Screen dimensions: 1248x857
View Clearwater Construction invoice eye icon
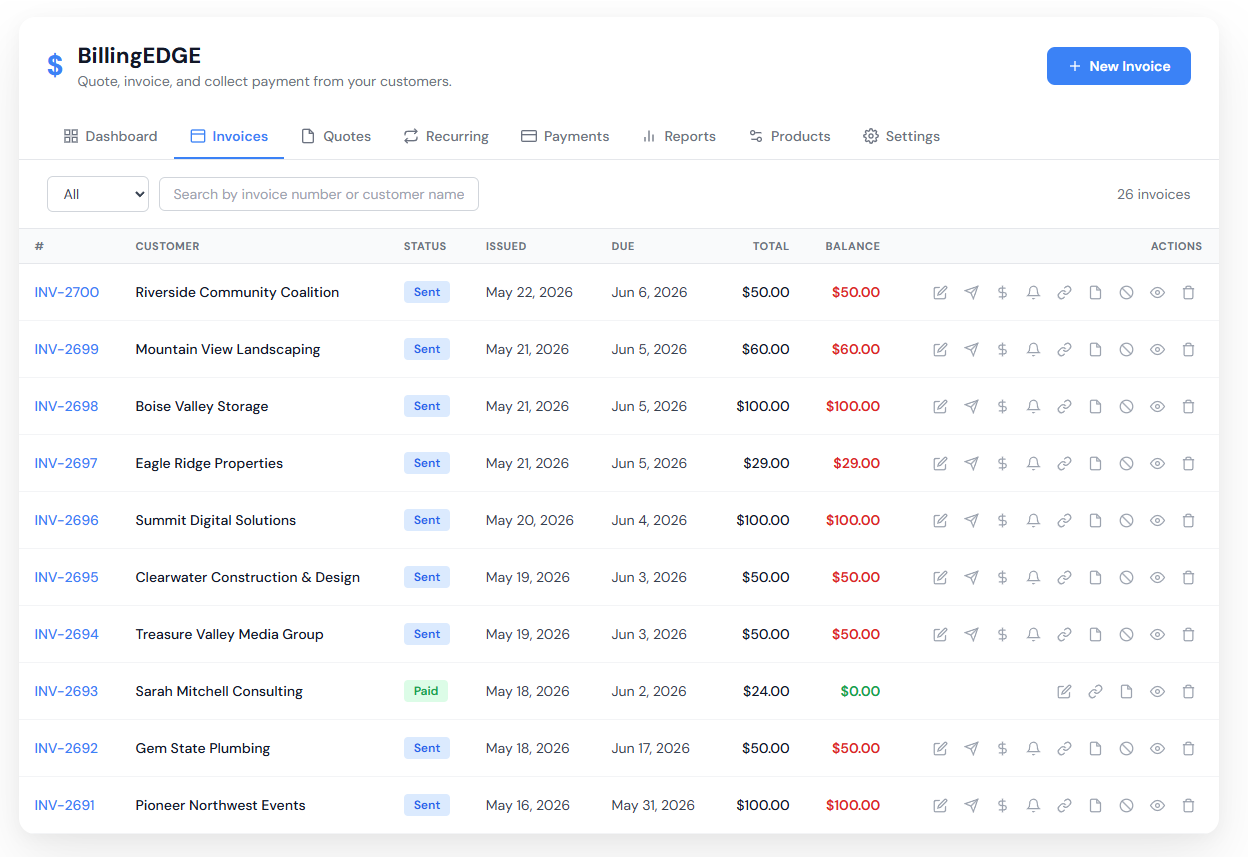click(x=1157, y=578)
